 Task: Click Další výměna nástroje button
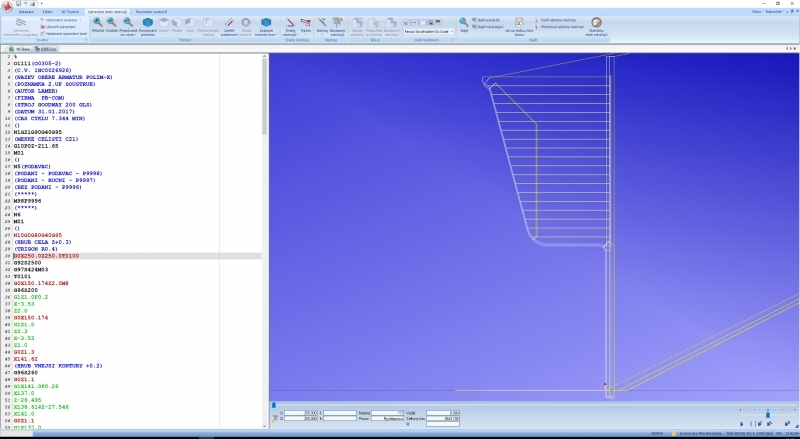[557, 19]
